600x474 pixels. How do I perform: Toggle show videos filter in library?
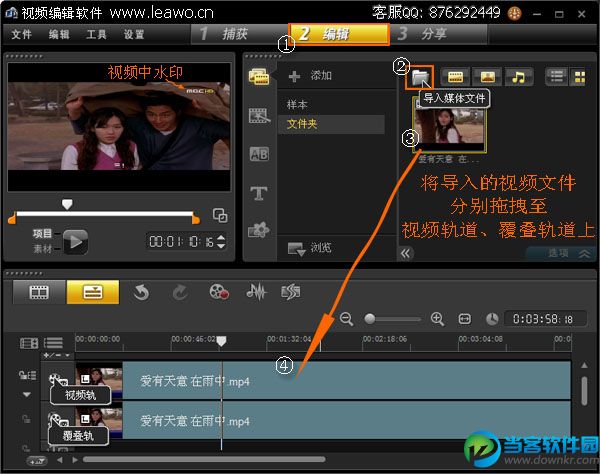[456, 76]
